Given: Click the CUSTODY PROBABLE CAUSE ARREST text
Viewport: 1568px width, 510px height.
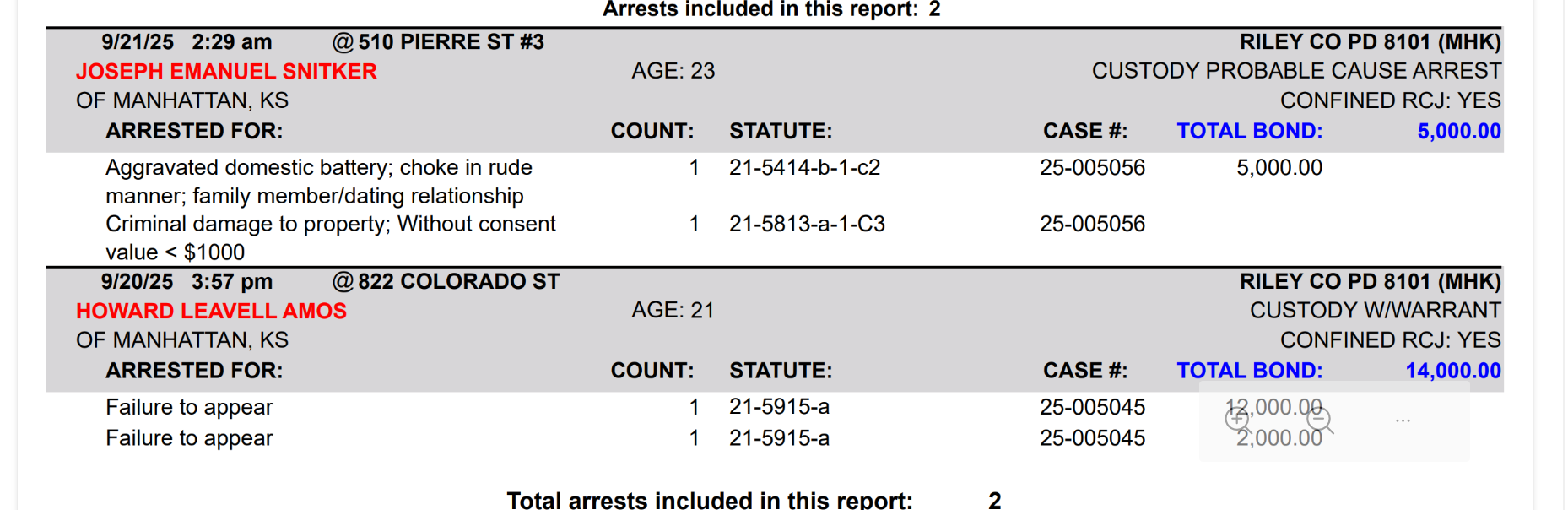Looking at the screenshot, I should coord(1295,71).
